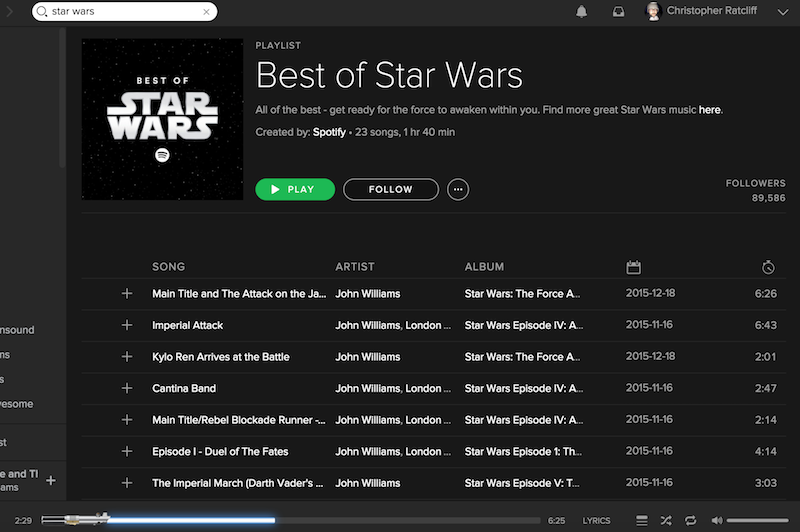This screenshot has height=532, width=800.
Task: Open album in the Cantina Band row
Action: click(523, 389)
